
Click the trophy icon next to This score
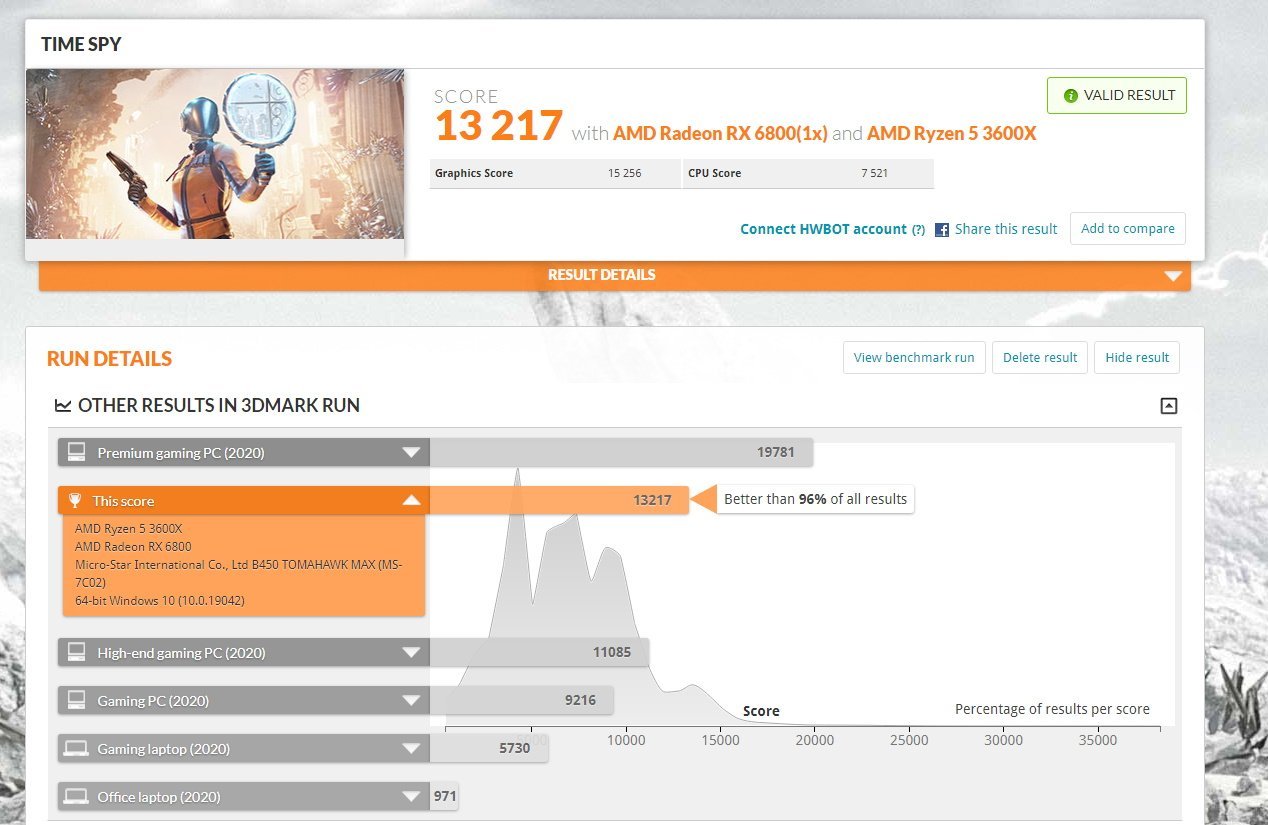[75, 501]
